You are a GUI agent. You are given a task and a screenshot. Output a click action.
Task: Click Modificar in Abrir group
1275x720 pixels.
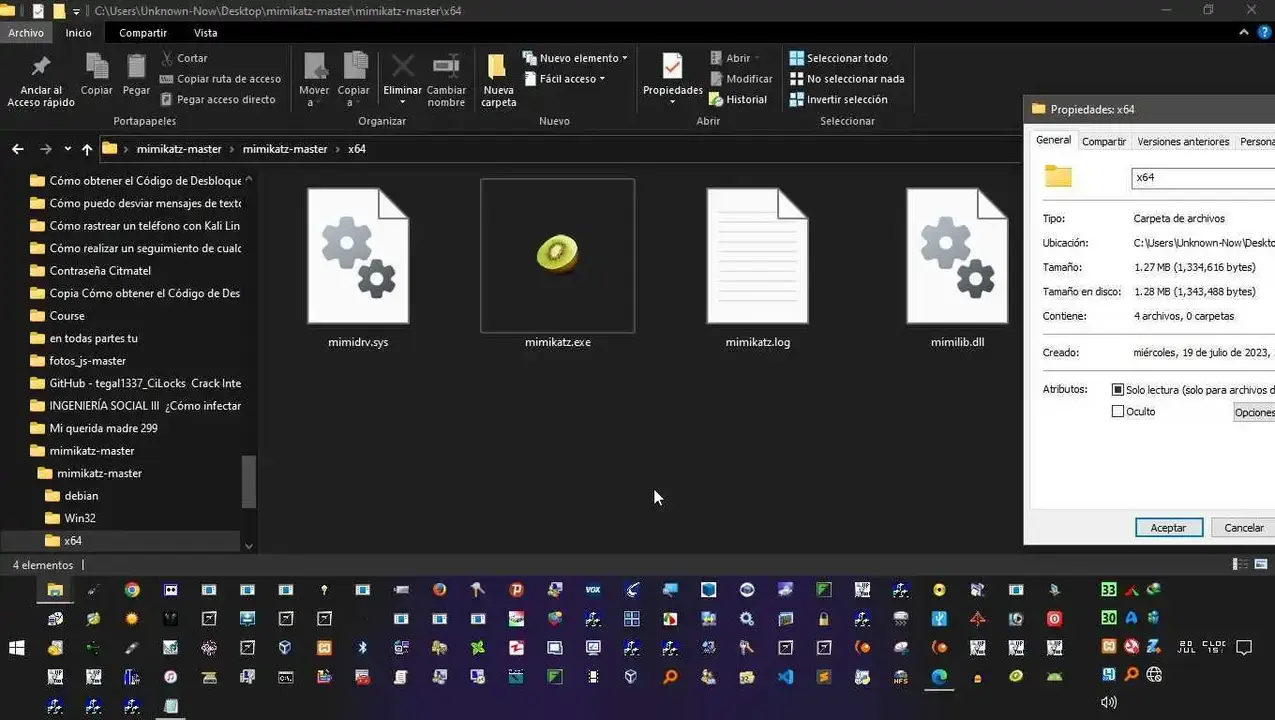741,79
